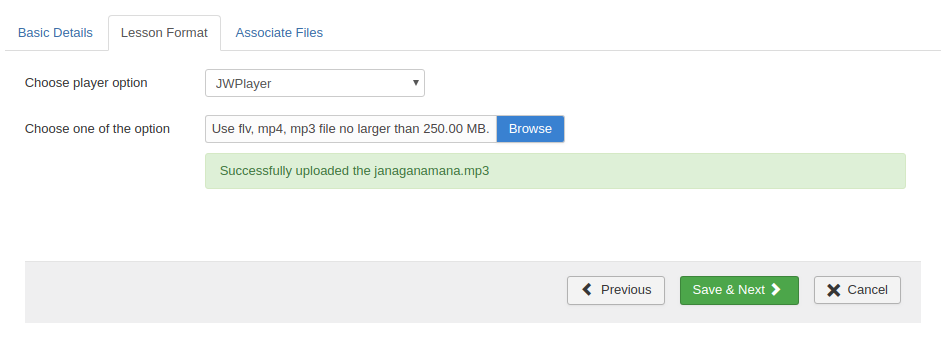Click the janaganamana.mp3 filename in the alert
This screenshot has height=364, width=942.
point(431,171)
